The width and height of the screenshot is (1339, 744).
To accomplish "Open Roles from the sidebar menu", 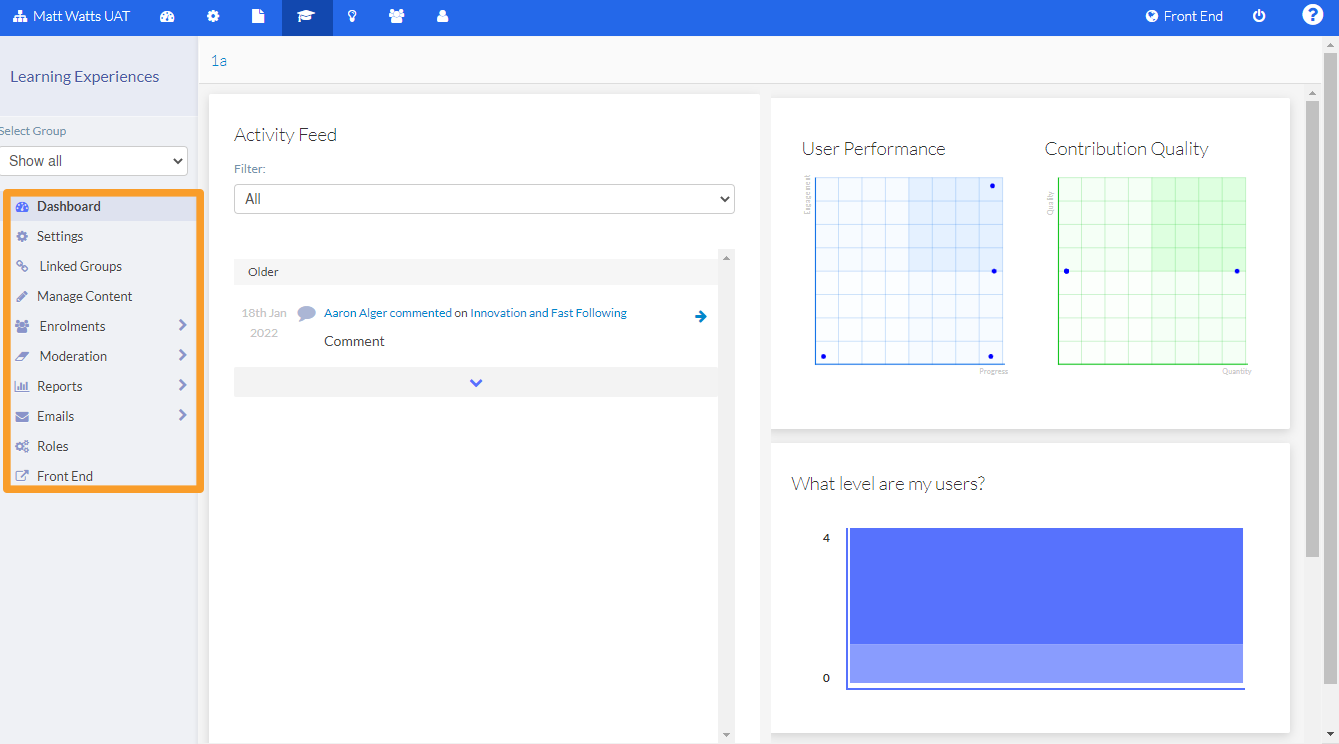I will [x=51, y=445].
